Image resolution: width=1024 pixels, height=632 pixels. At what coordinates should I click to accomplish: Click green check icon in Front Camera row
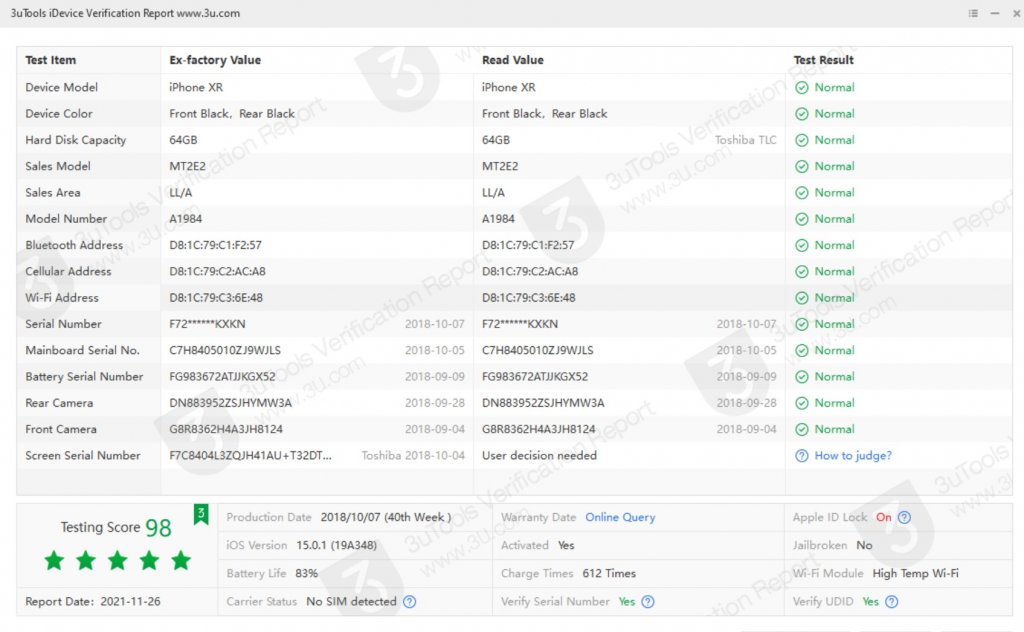tap(801, 429)
